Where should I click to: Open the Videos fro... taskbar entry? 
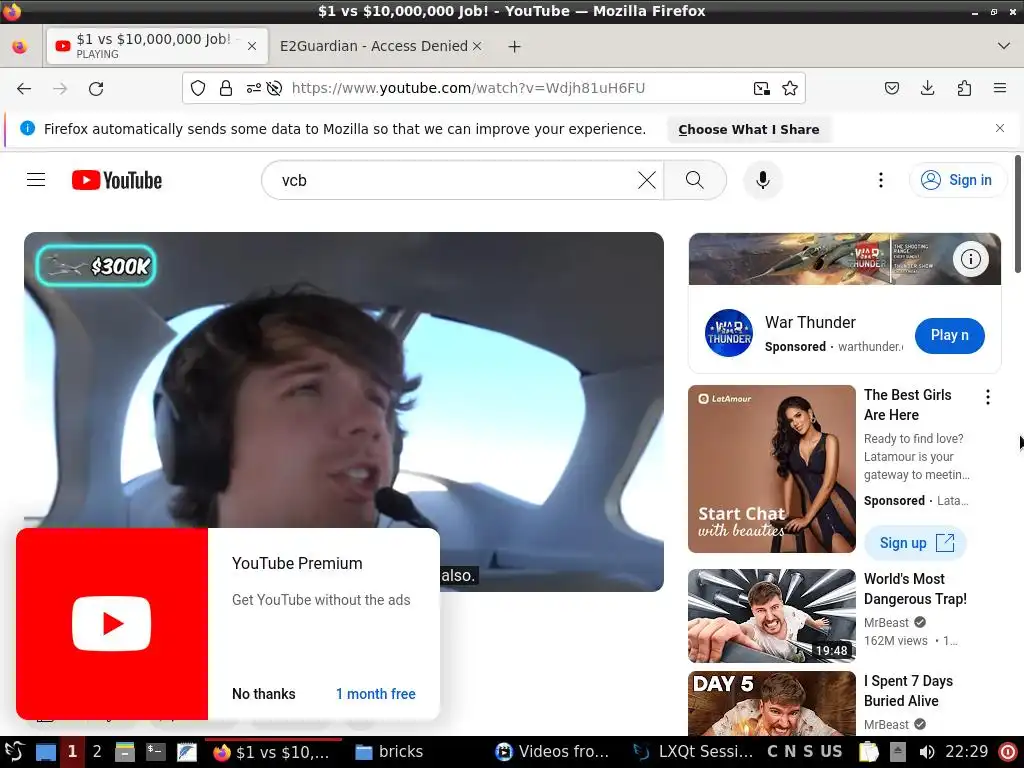(x=552, y=752)
